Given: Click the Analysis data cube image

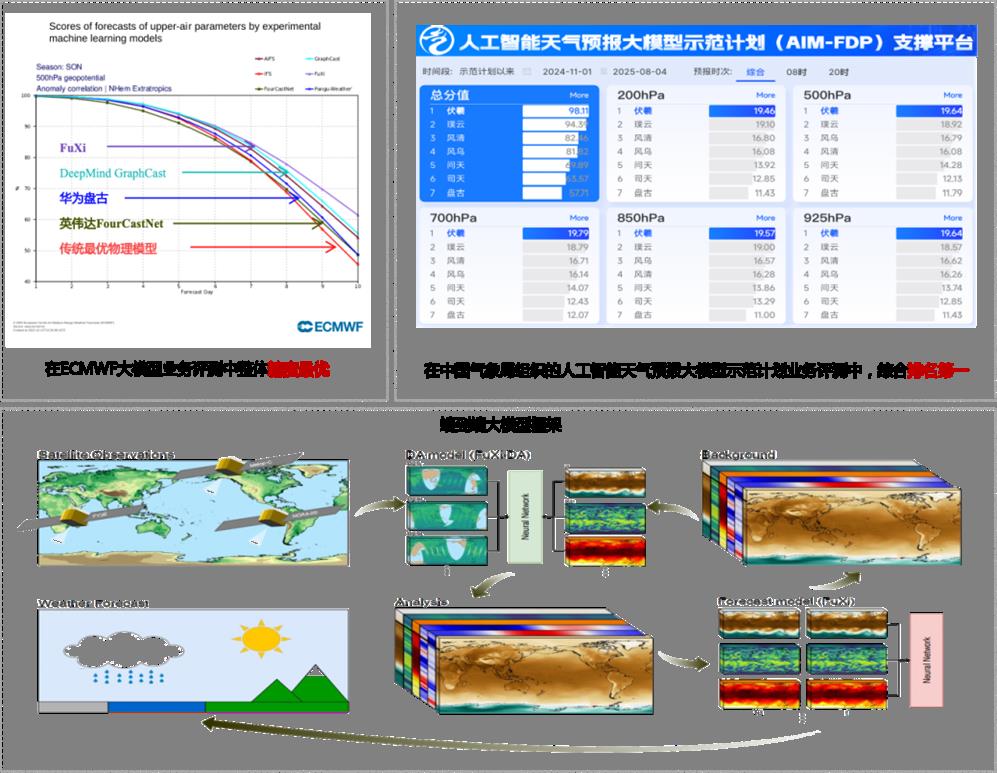Looking at the screenshot, I should point(525,661).
